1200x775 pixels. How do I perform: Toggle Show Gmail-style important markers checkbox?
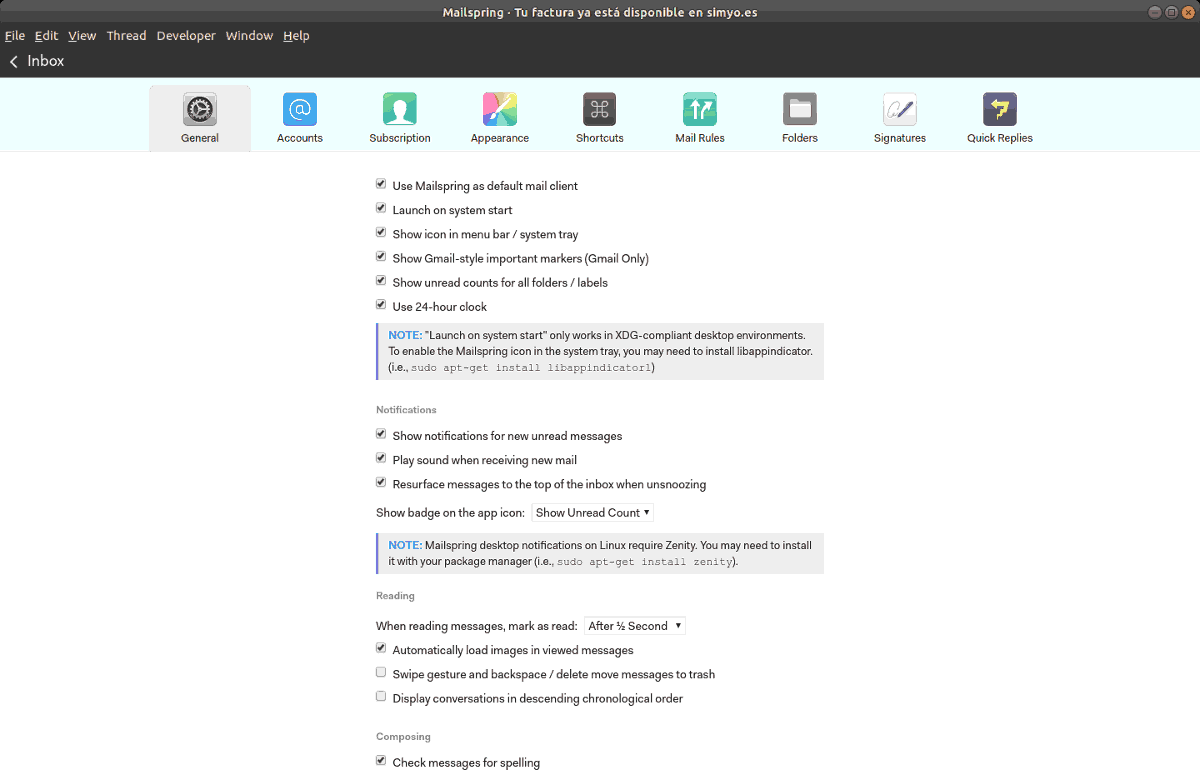click(x=381, y=256)
